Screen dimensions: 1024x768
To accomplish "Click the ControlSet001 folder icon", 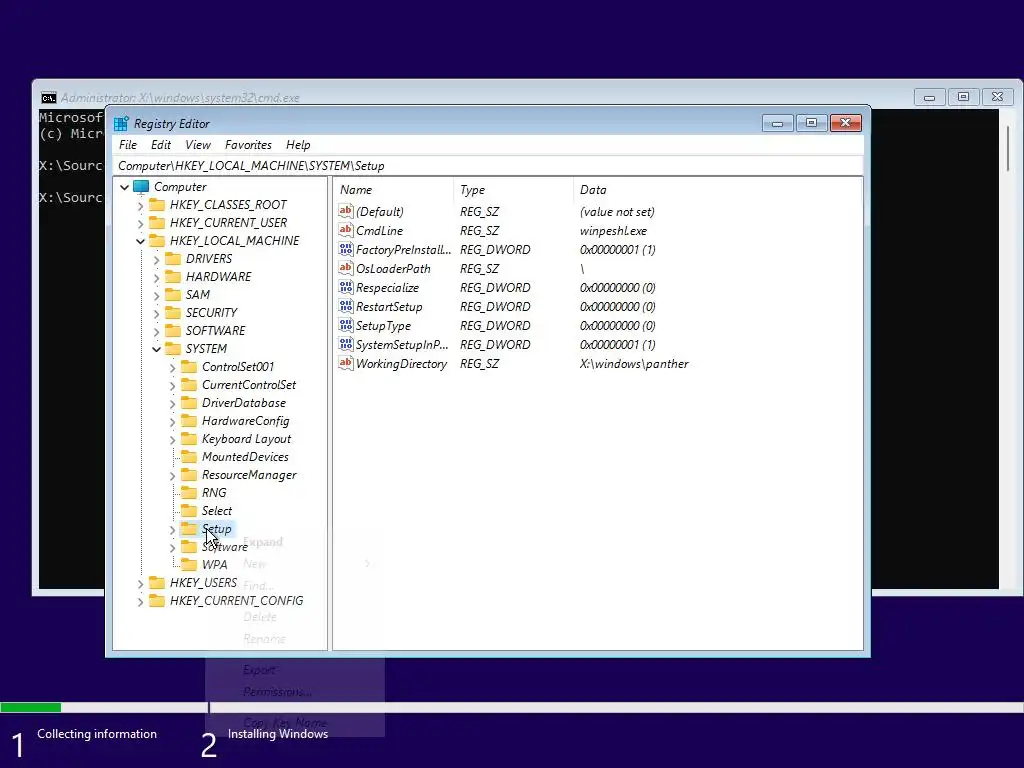I will point(189,367).
